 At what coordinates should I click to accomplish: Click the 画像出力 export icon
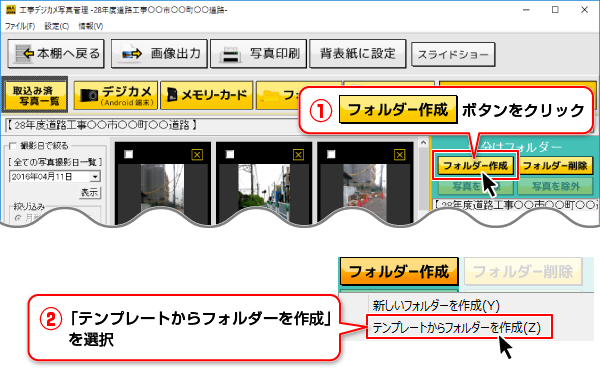(132, 54)
